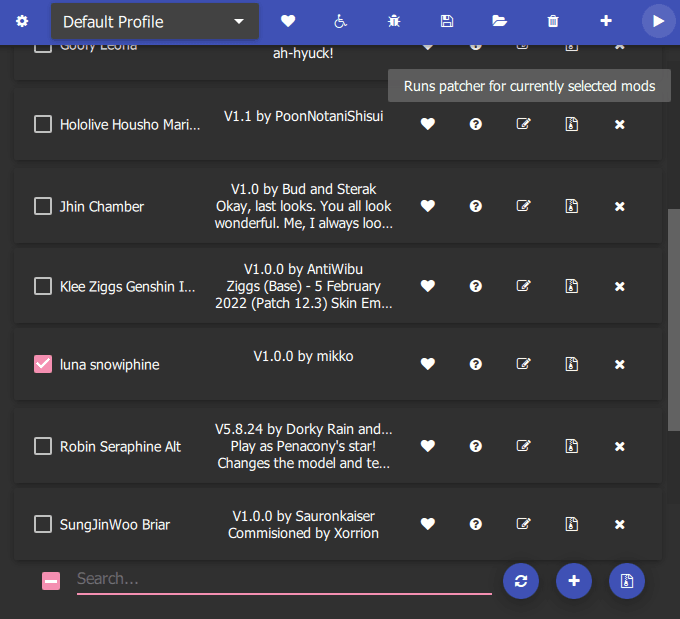This screenshot has height=619, width=680.
Task: Export luna snowiphine as a zip file
Action: (571, 364)
